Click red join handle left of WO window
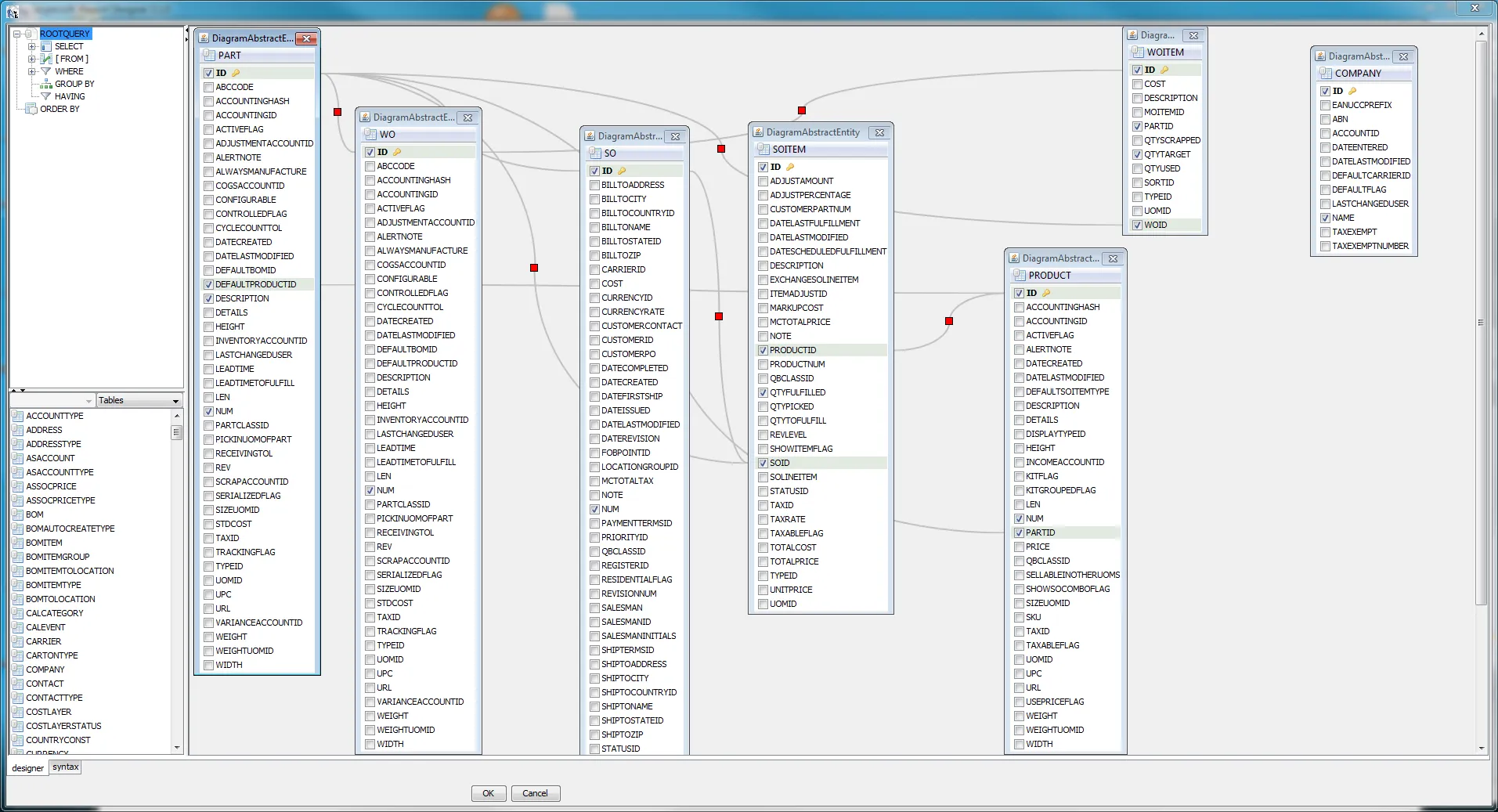Image resolution: width=1498 pixels, height=812 pixels. 338,112
